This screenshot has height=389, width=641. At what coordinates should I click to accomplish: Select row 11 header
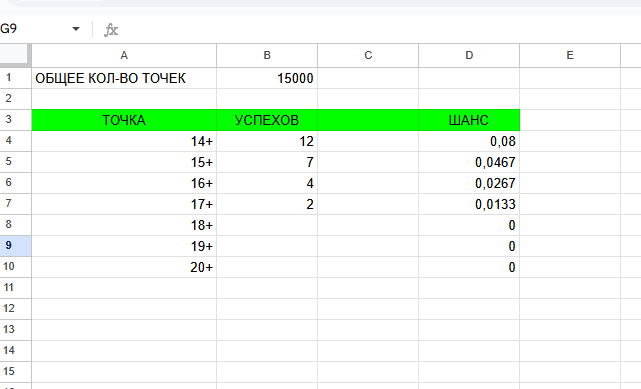(x=16, y=288)
